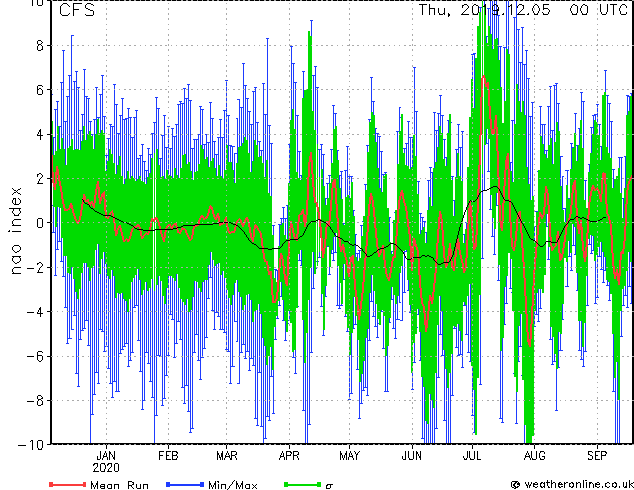The width and height of the screenshot is (634, 490).
Task: Click the CFS model label
Action: click(77, 10)
